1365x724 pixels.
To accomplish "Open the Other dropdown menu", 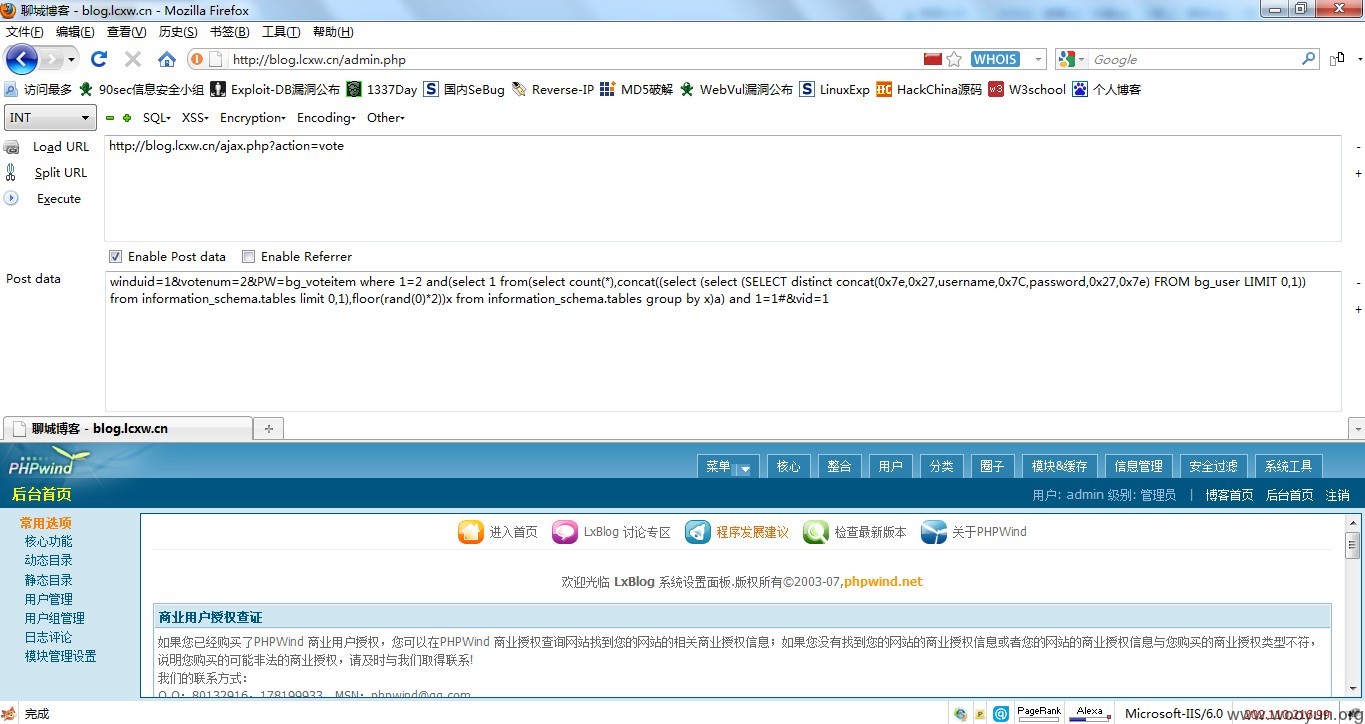I will (x=386, y=118).
